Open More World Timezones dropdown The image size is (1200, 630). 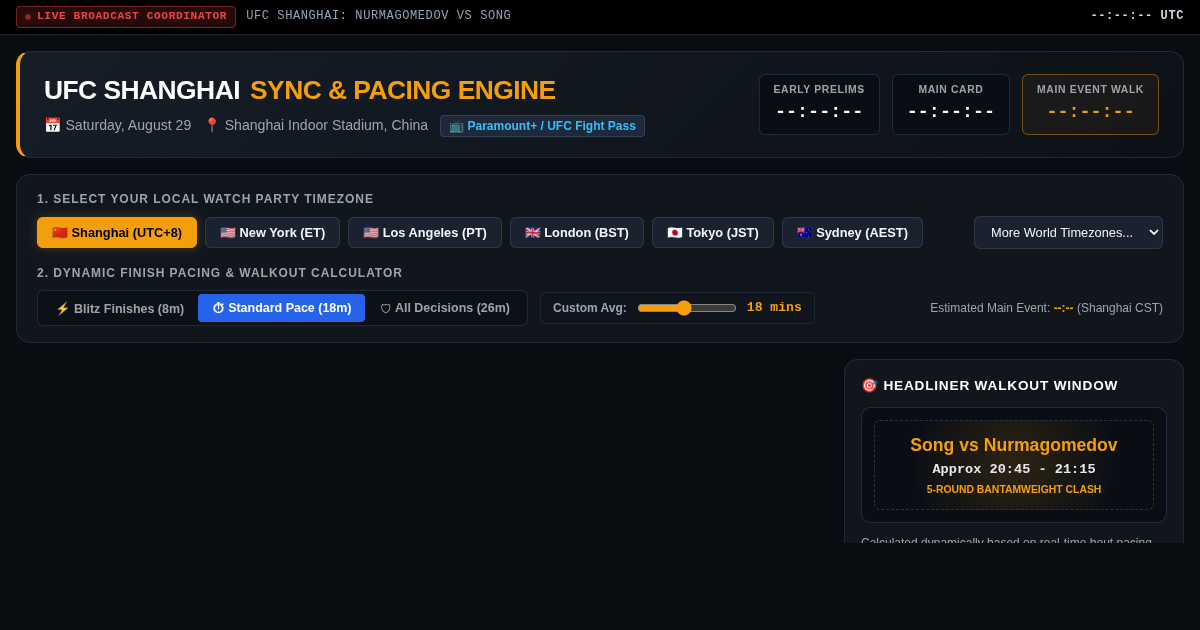click(1068, 233)
